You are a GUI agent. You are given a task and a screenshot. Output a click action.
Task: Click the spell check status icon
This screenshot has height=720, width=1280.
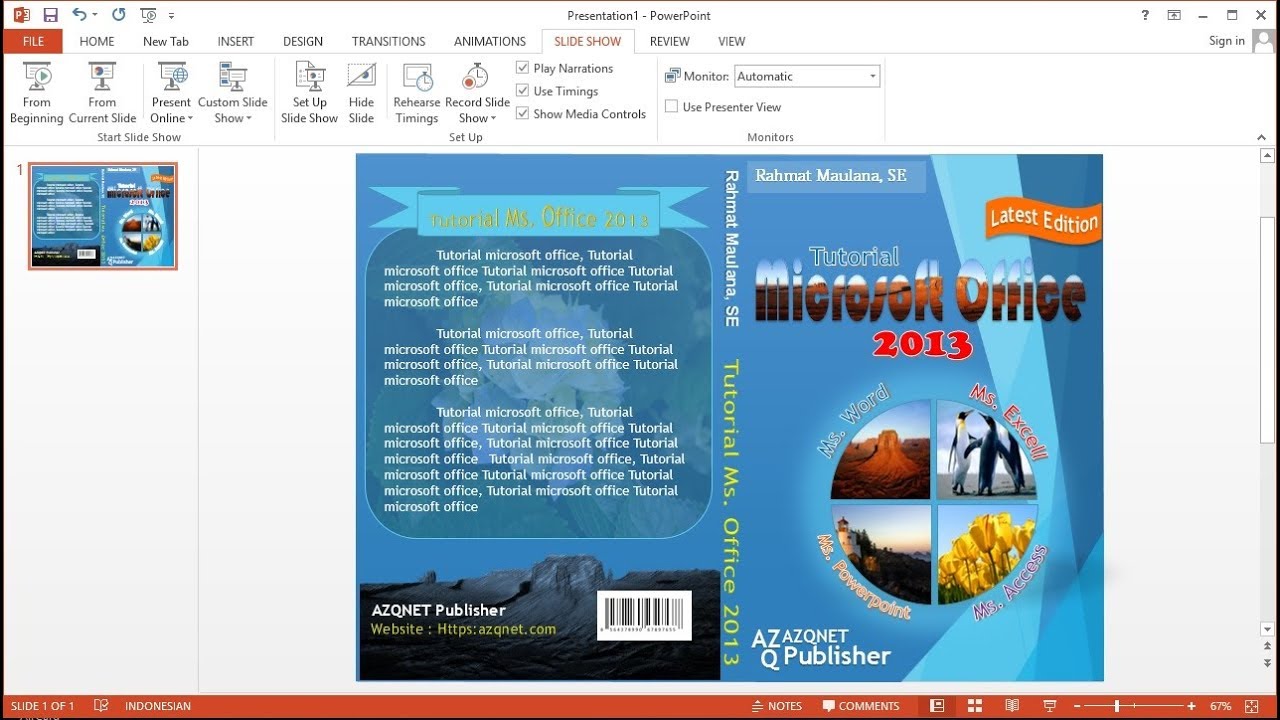click(x=101, y=706)
